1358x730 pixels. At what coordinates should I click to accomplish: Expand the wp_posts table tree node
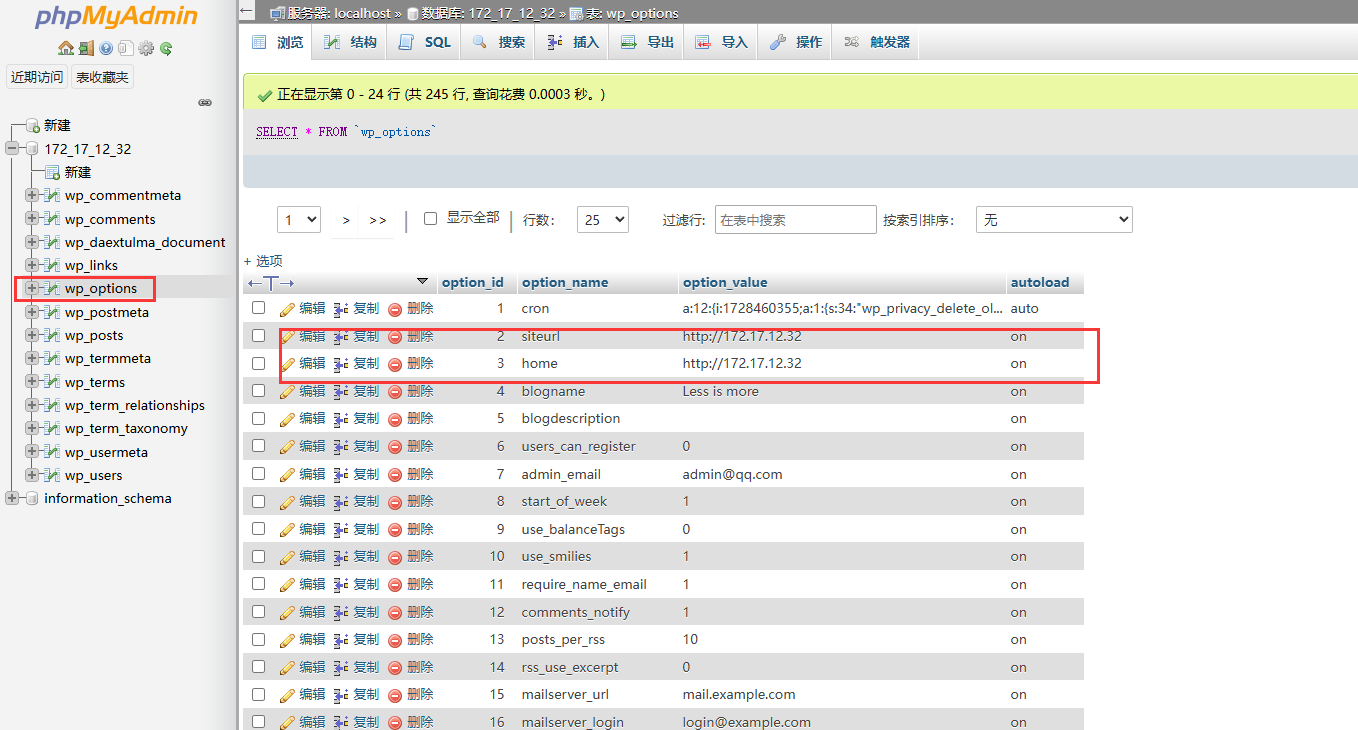tap(32, 336)
